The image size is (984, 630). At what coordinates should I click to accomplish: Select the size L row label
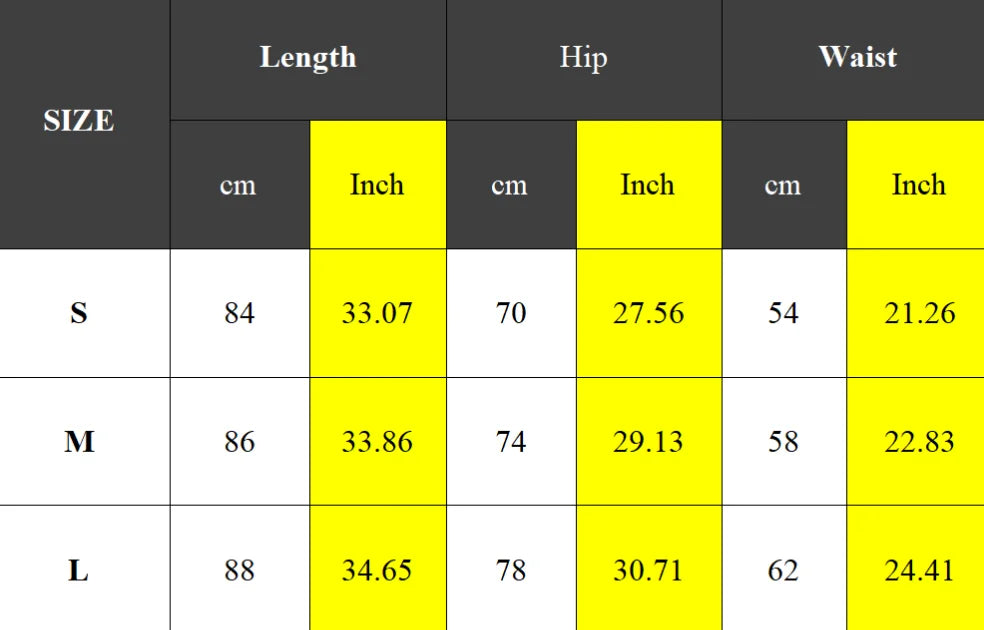[x=79, y=571]
